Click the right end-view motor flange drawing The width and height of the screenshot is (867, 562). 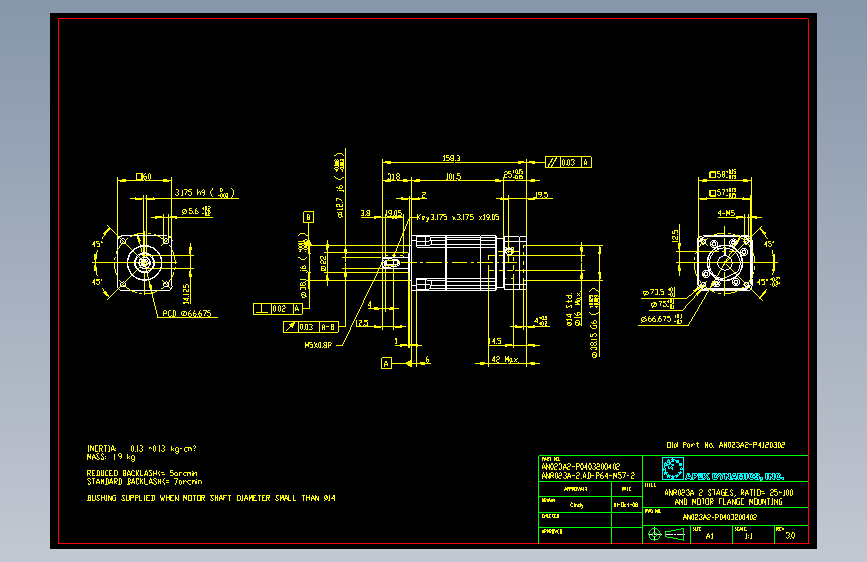tap(725, 263)
